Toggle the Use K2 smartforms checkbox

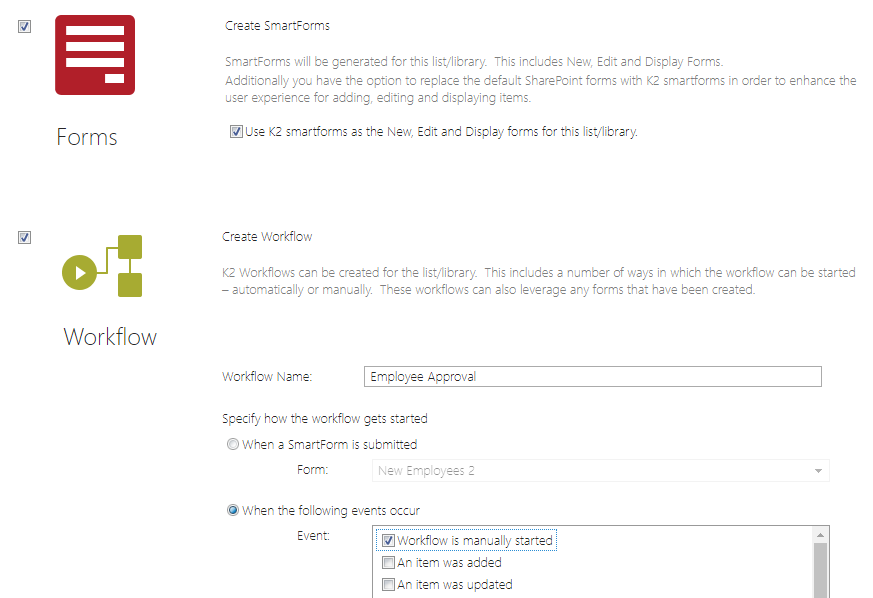tap(236, 131)
